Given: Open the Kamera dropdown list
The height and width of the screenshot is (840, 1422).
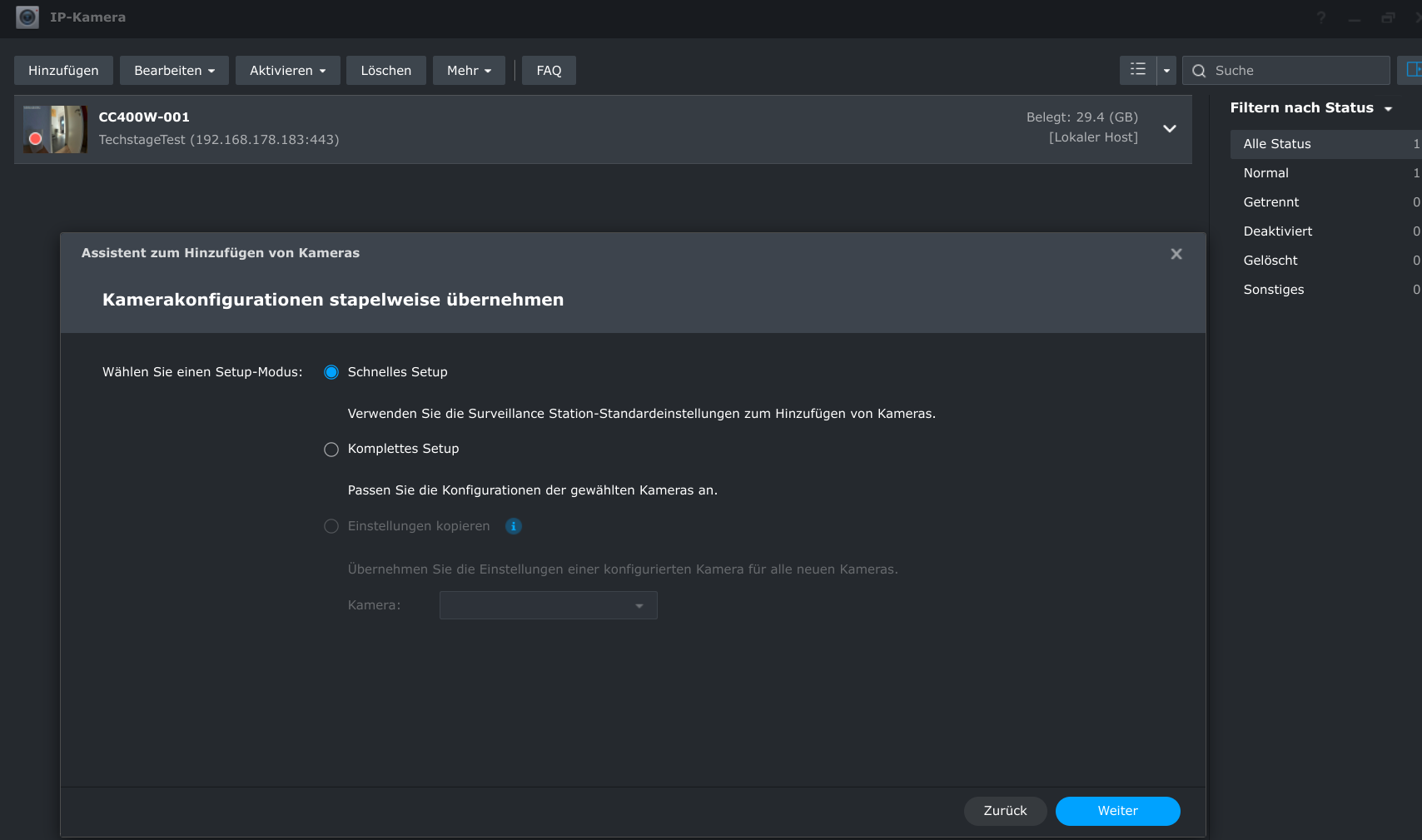Looking at the screenshot, I should coord(548,605).
